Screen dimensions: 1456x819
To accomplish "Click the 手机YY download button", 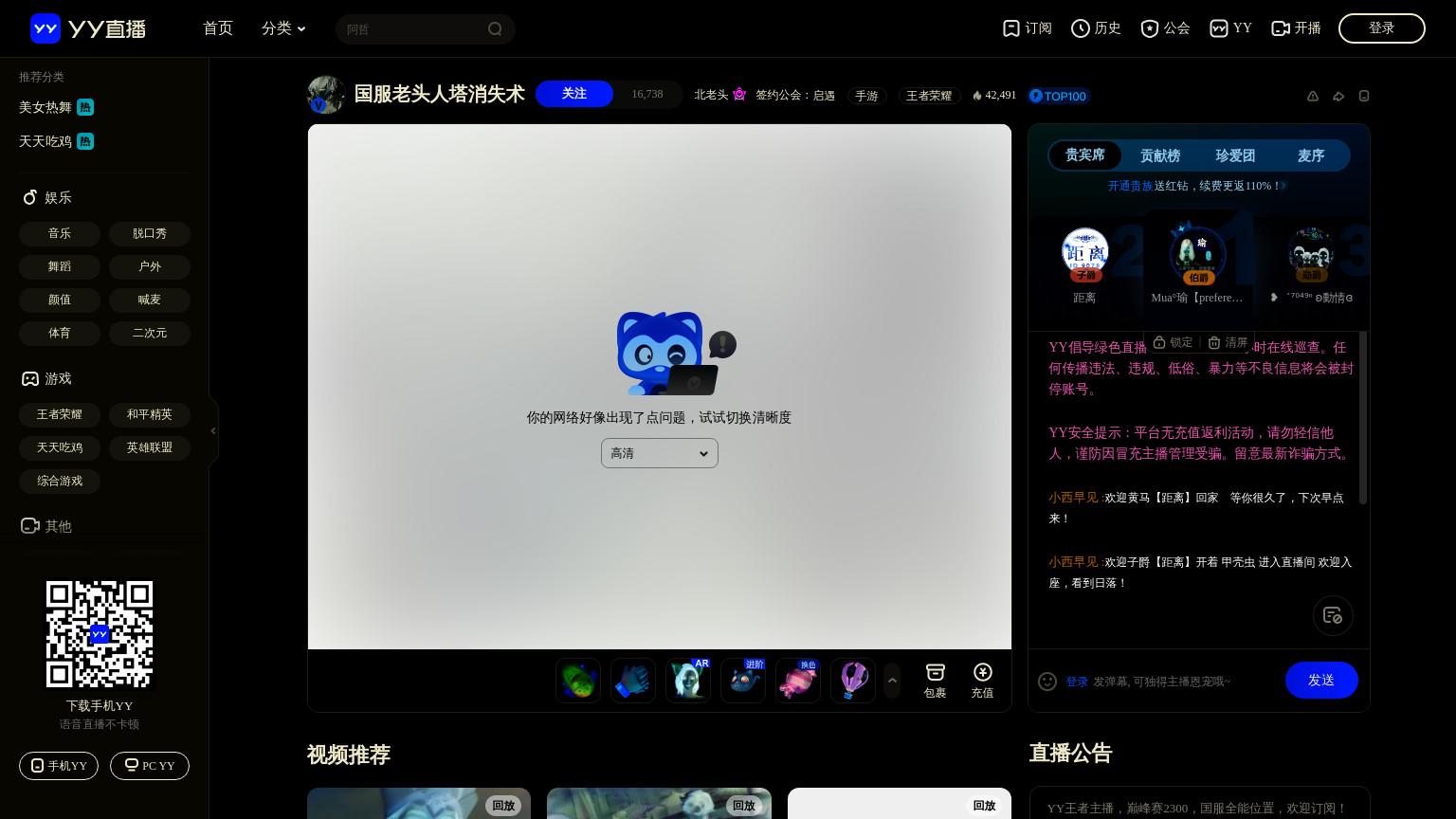I will coord(59,766).
